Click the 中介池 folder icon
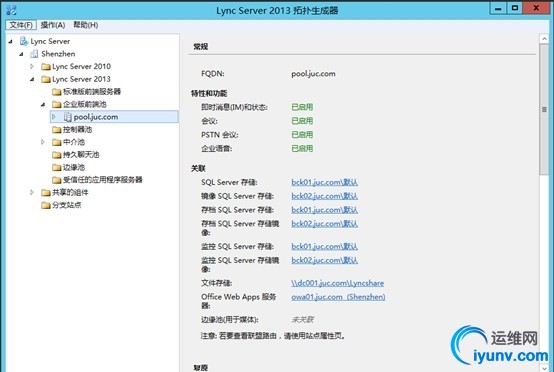The image size is (554, 372). (57, 142)
